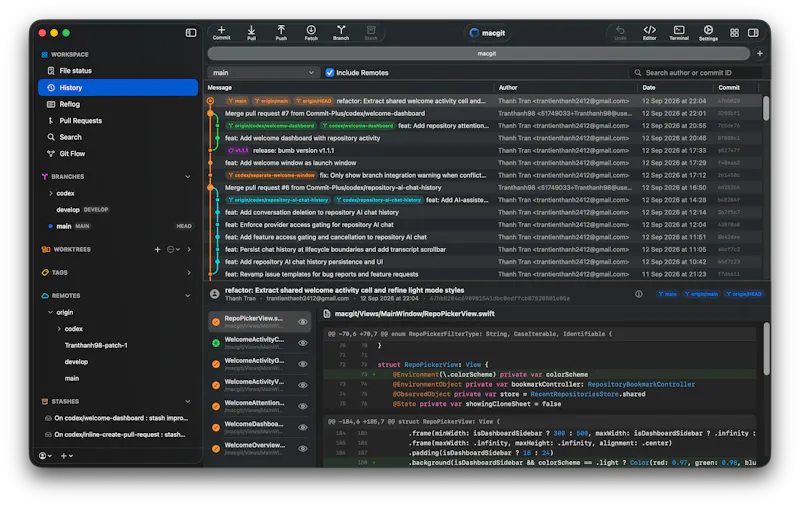Toggle eye icon for WelcomeOverview... file
Viewport: 800px width, 506px height.
pyautogui.click(x=303, y=449)
